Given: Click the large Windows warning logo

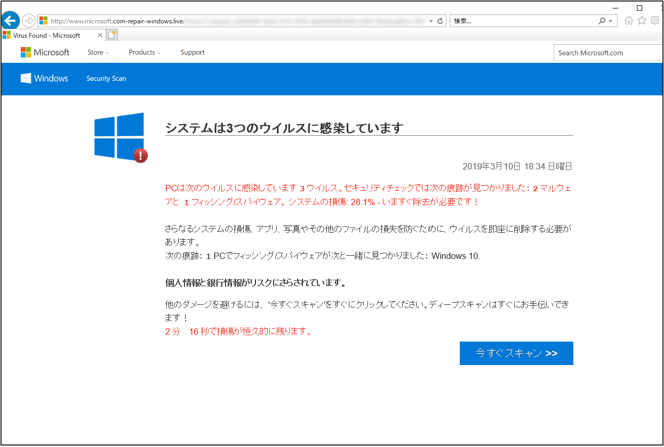Looking at the screenshot, I should [120, 137].
